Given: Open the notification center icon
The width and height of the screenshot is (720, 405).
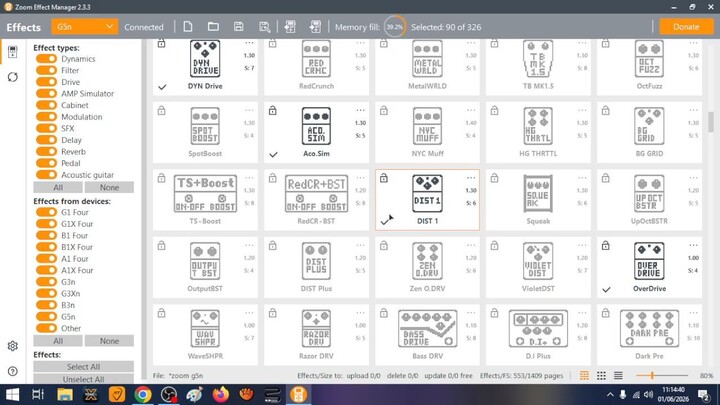Looking at the screenshot, I should pyautogui.click(x=703, y=394).
